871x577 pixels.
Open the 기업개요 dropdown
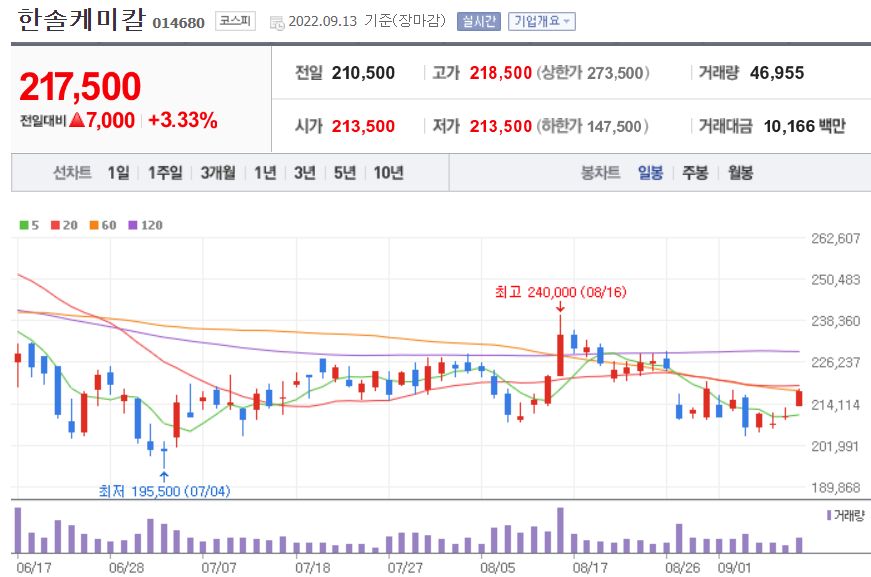click(542, 22)
